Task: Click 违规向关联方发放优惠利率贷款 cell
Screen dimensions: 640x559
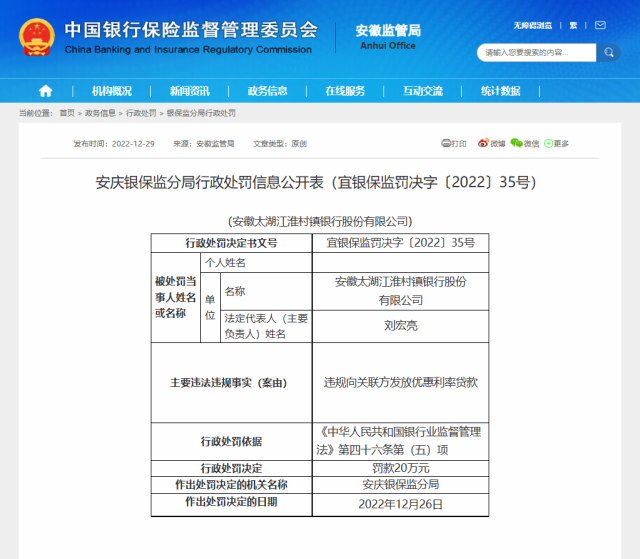Action: tap(400, 383)
